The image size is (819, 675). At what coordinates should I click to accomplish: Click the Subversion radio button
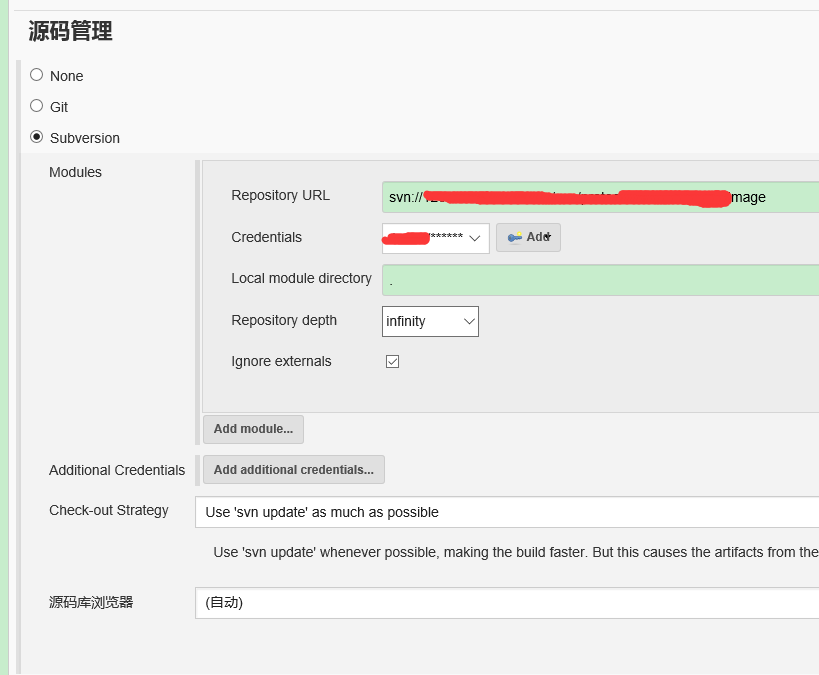pyautogui.click(x=35, y=137)
